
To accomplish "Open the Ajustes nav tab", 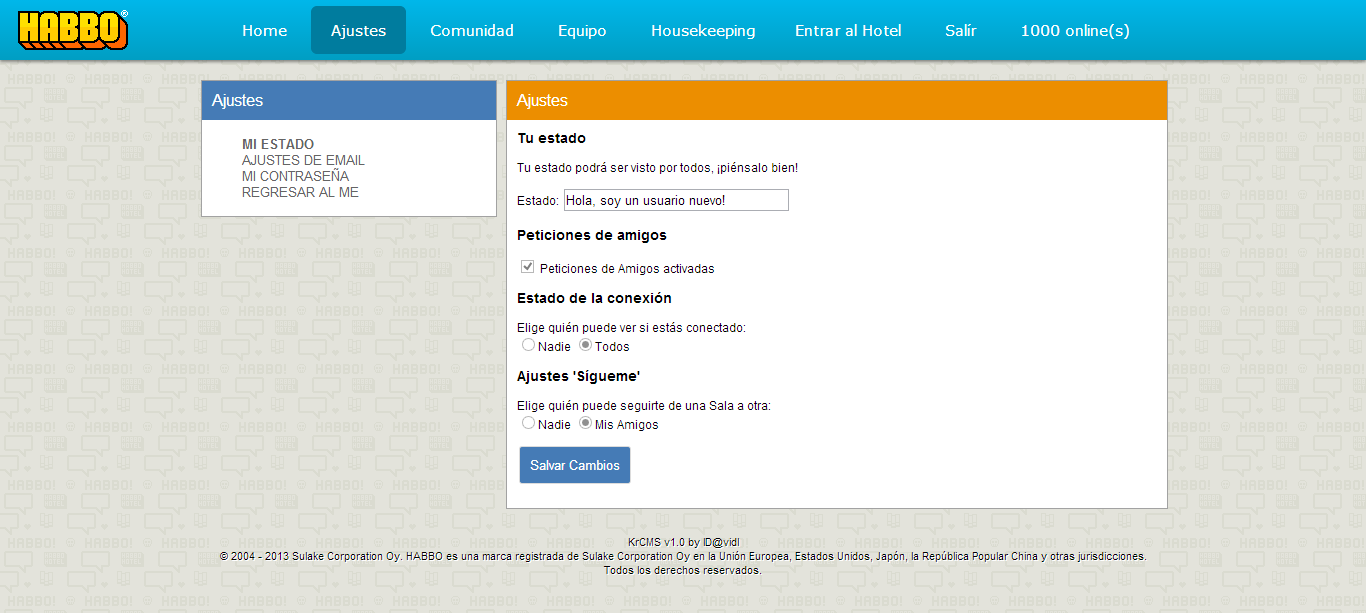I will point(358,30).
